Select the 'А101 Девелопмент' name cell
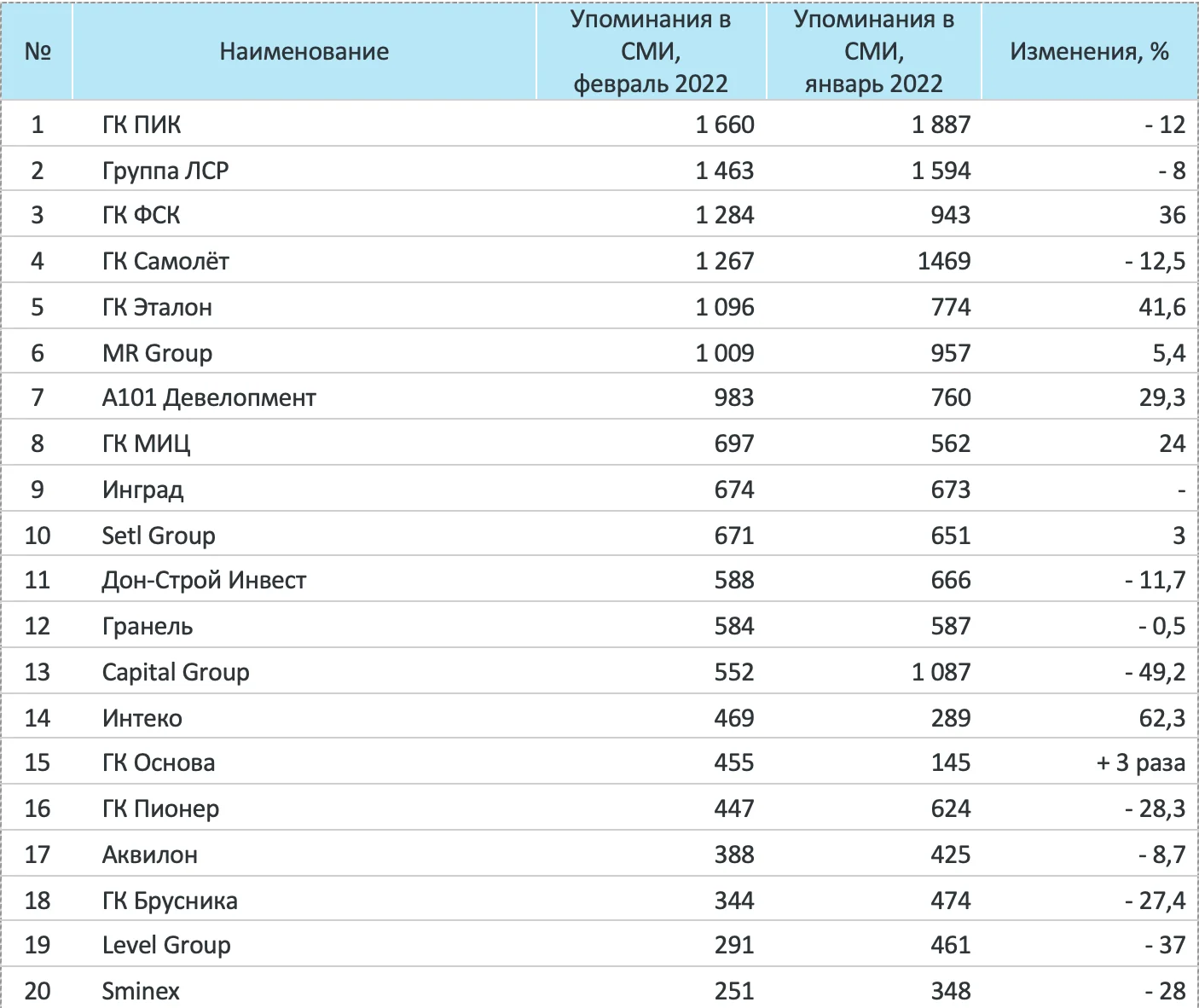1199x1008 pixels. tap(209, 397)
